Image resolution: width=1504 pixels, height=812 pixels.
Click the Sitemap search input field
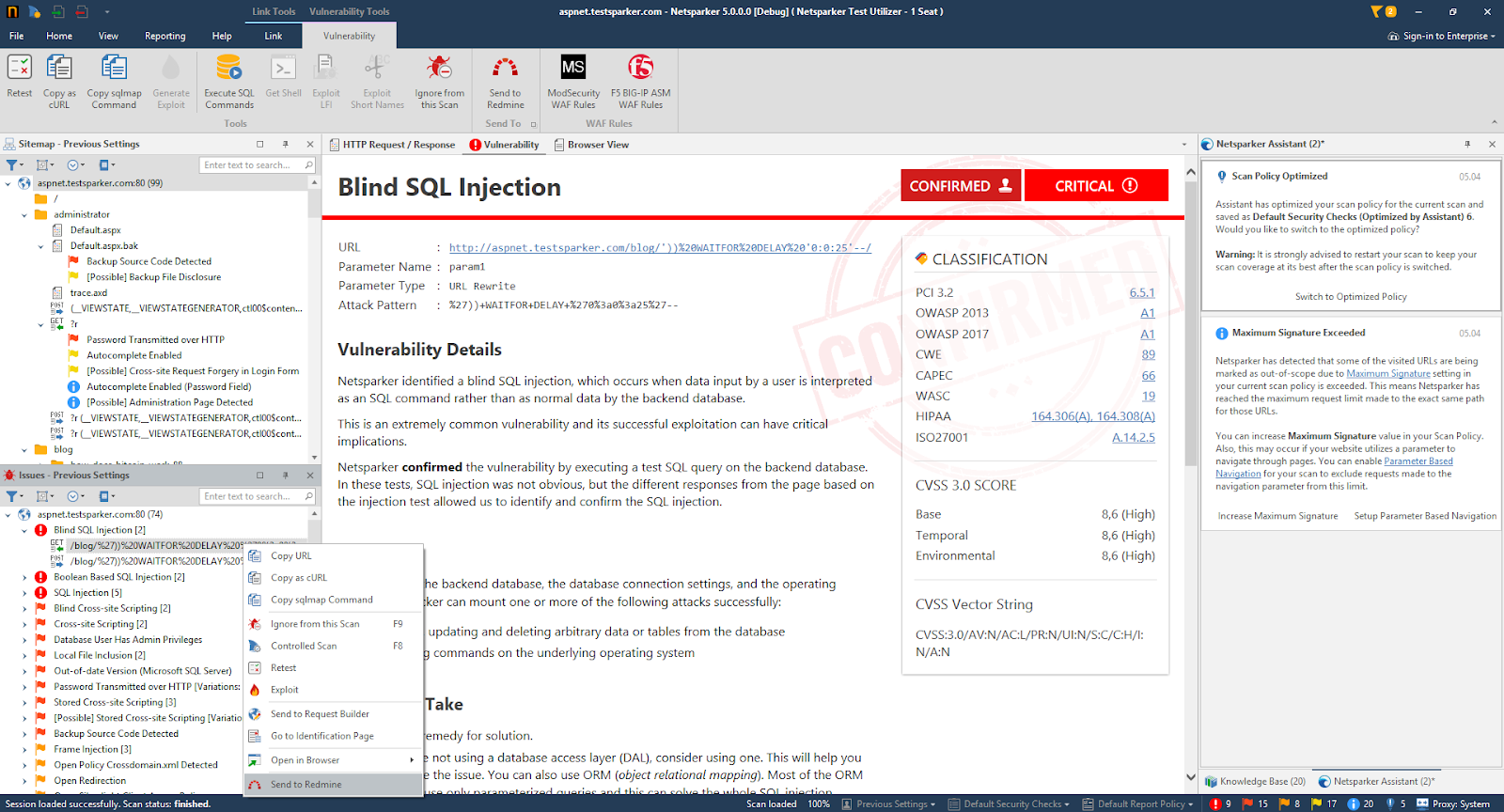pyautogui.click(x=248, y=165)
